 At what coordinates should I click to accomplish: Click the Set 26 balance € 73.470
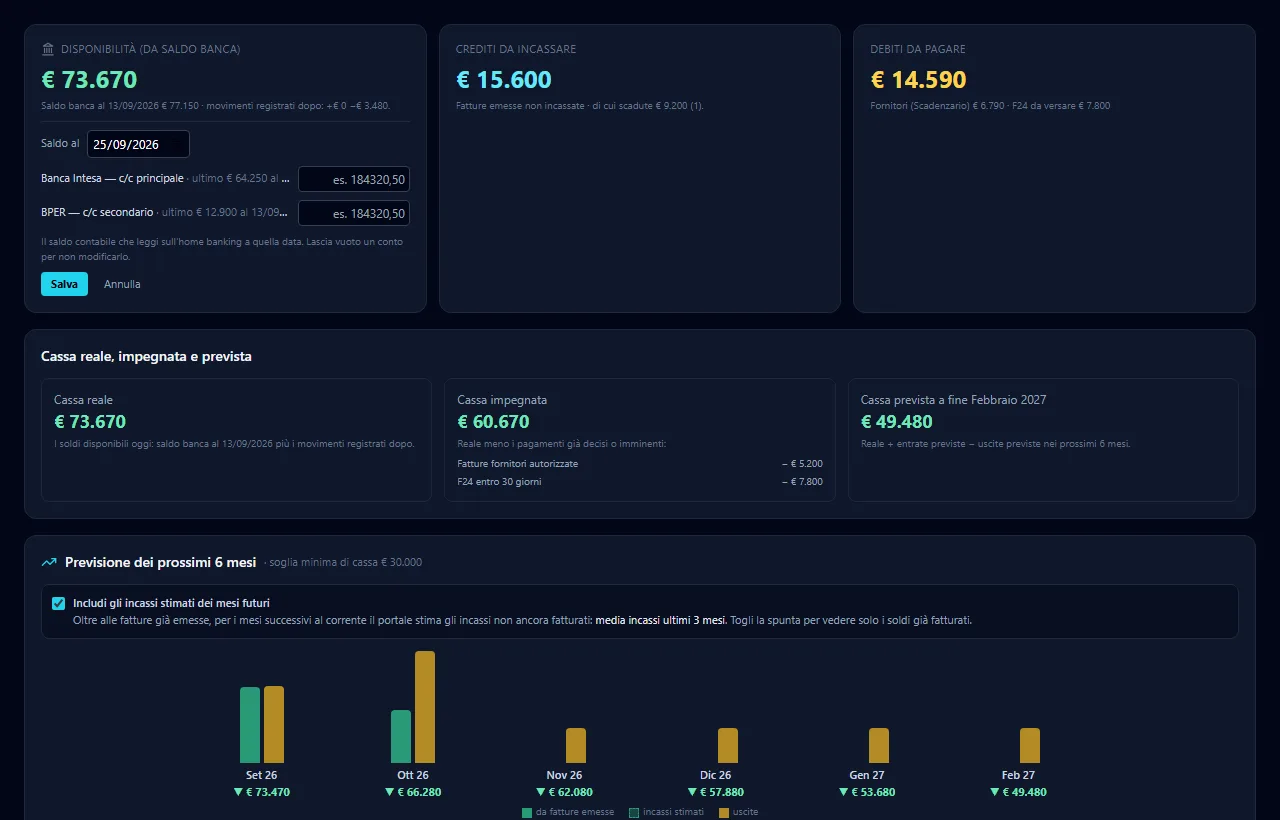(262, 792)
